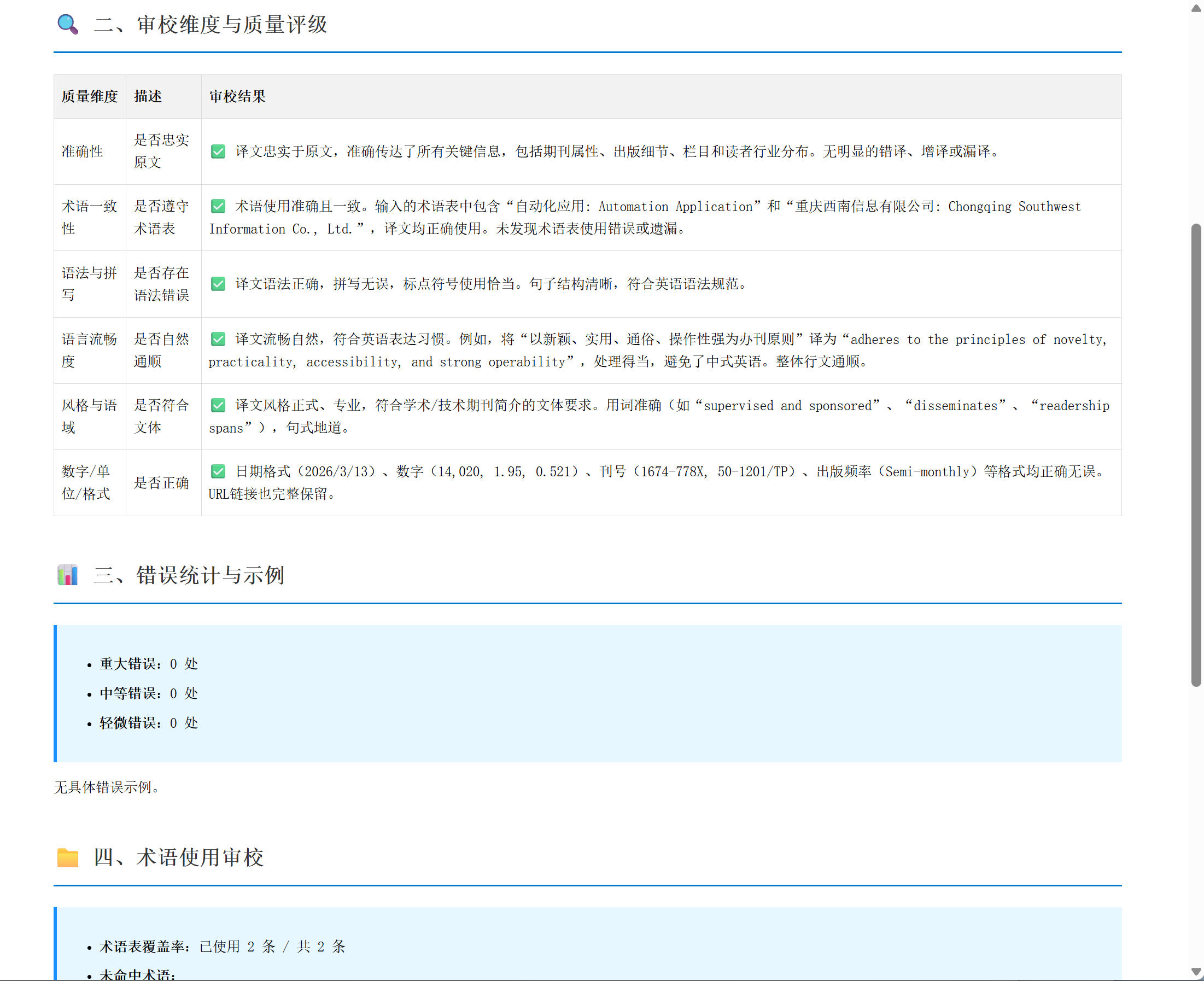Click the 术语一致性 cell
Viewport: 1204px width, 981px height.
[90, 218]
